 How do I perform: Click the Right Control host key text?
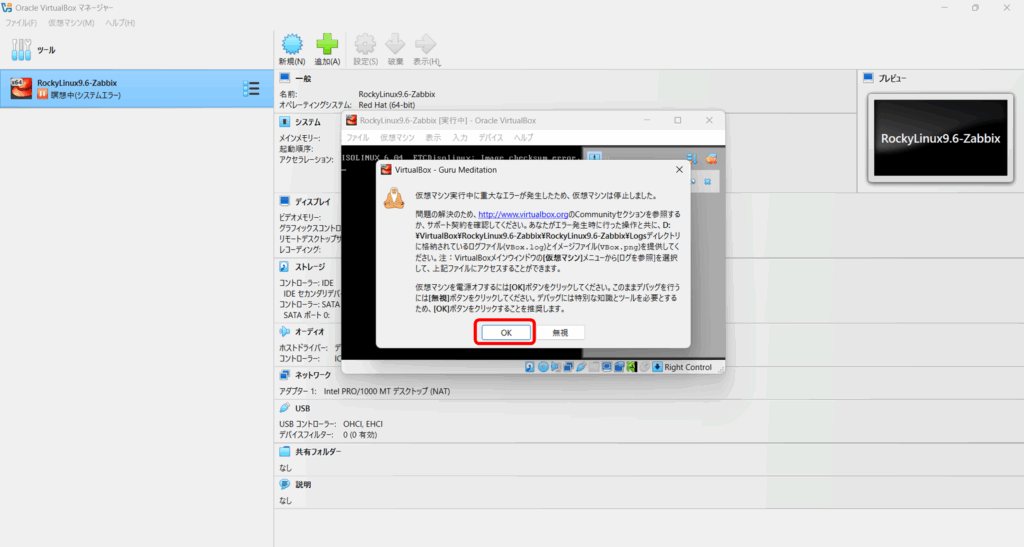click(x=688, y=367)
